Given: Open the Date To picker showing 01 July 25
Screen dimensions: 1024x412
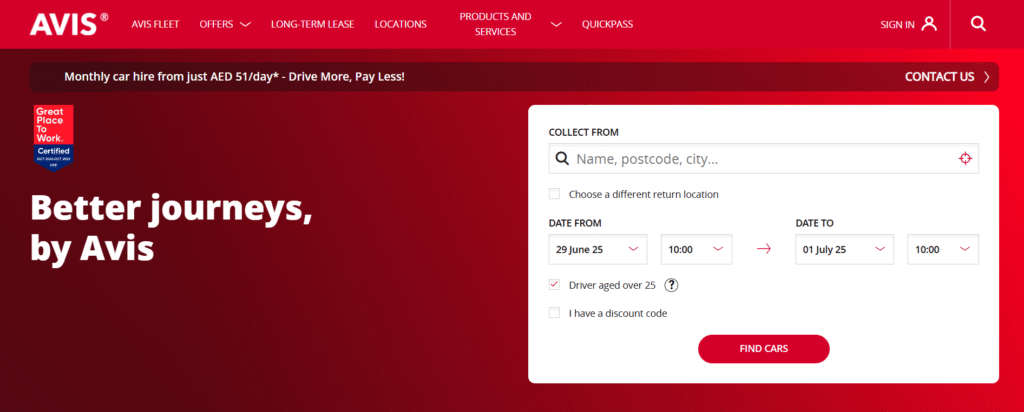Looking at the screenshot, I should [x=844, y=249].
